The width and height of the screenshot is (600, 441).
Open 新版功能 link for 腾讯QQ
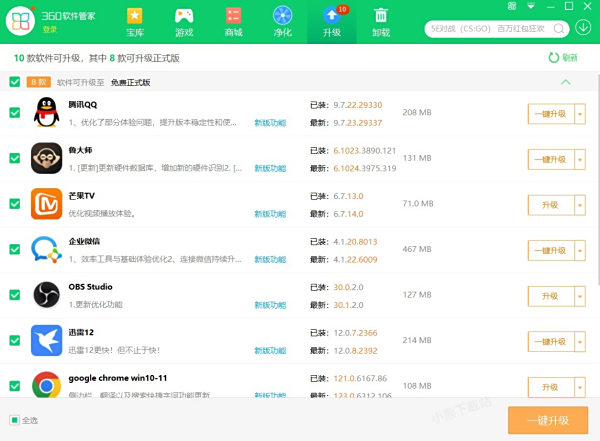(270, 123)
